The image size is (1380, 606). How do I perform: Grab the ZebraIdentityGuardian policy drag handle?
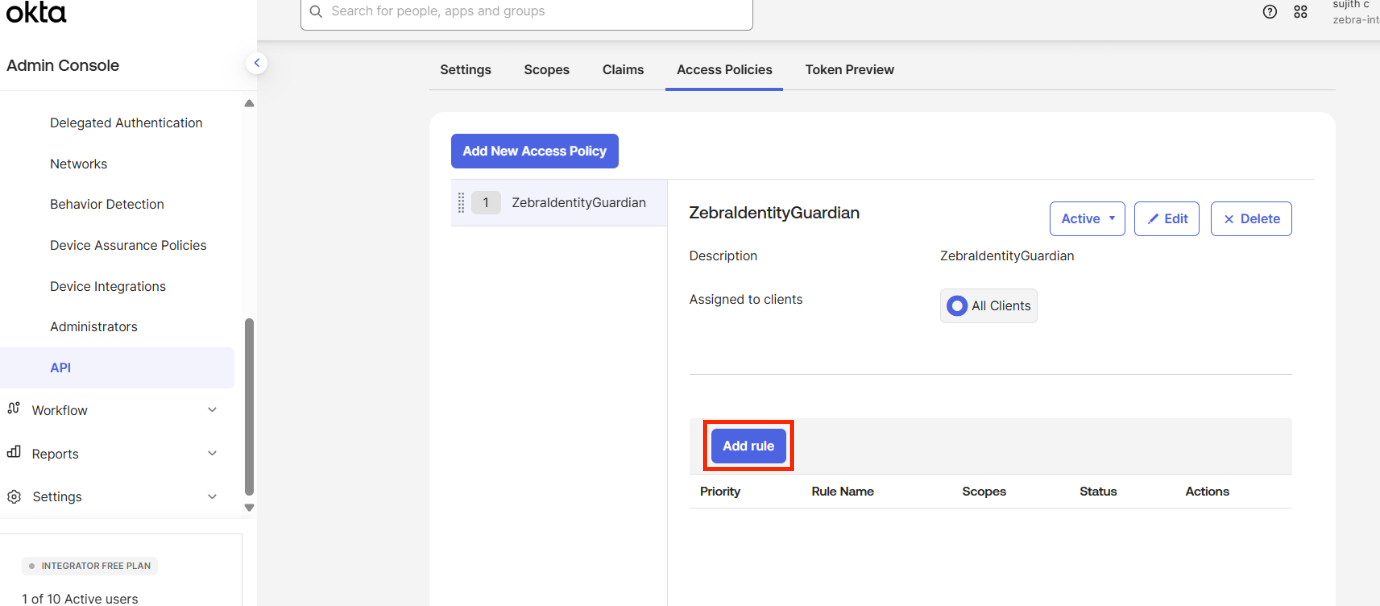pos(461,203)
